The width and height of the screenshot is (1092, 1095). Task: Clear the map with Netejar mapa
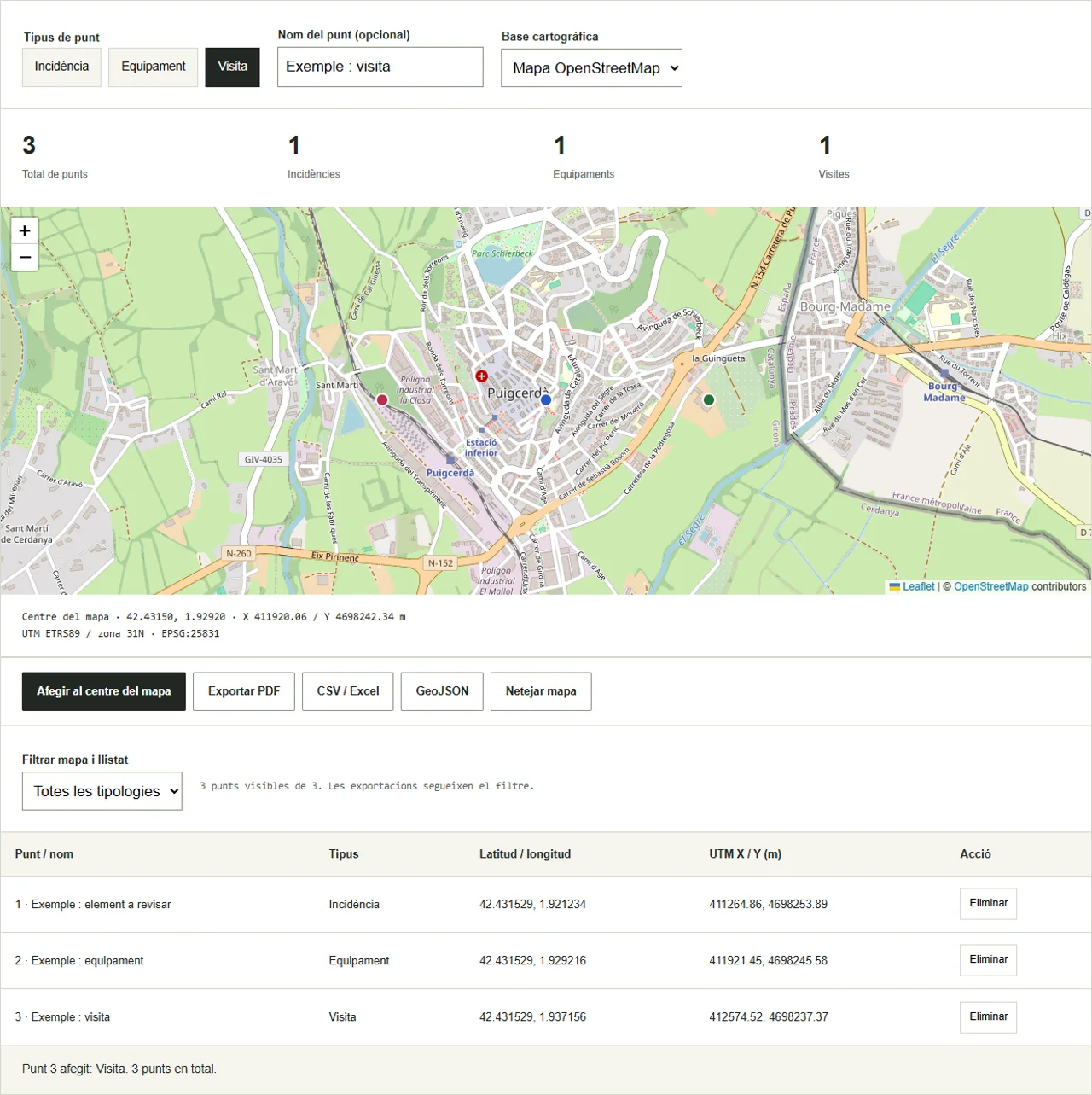(541, 691)
